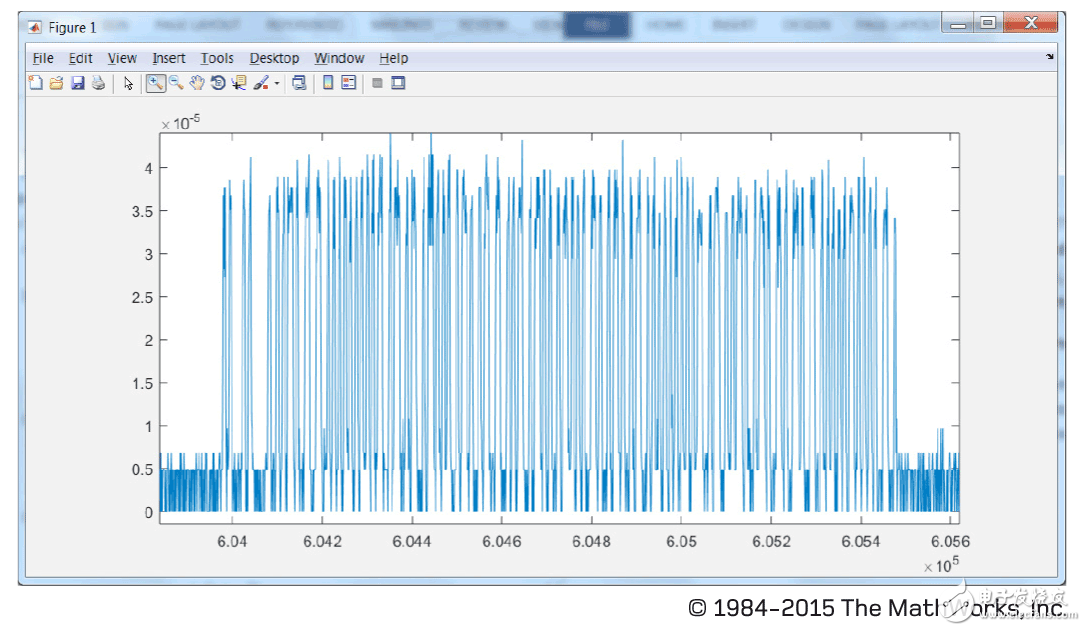
Task: Insert a legend via toolbar icon
Action: click(349, 84)
